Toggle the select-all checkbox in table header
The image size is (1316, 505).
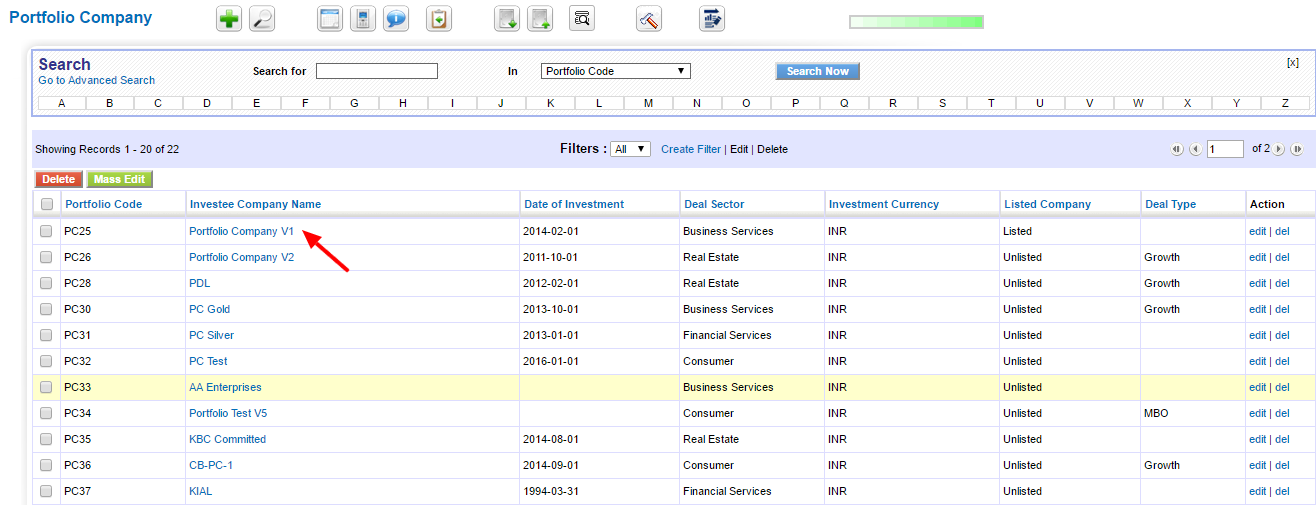pyautogui.click(x=46, y=204)
